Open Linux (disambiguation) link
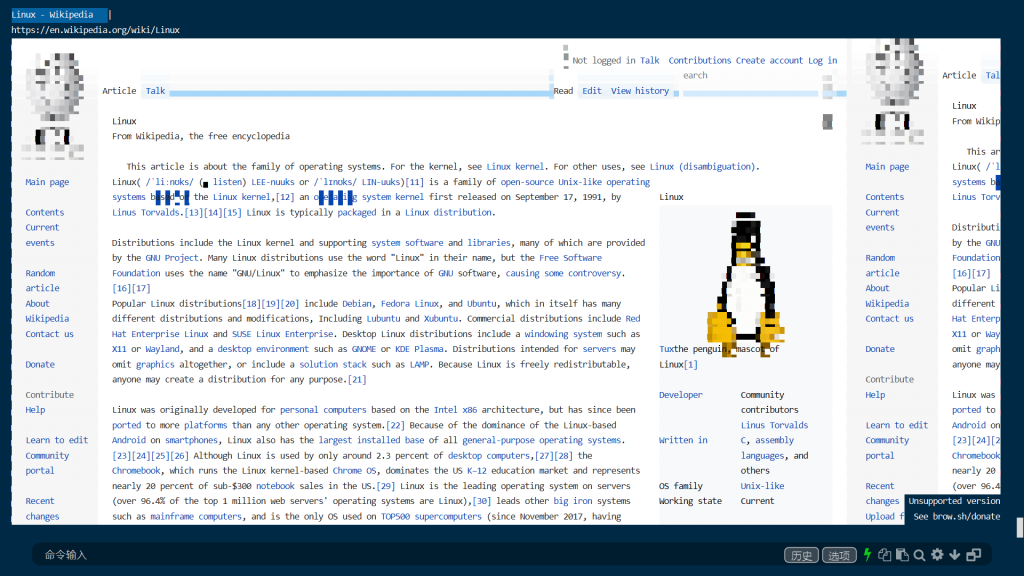Viewport: 1024px width, 576px height. (x=702, y=167)
